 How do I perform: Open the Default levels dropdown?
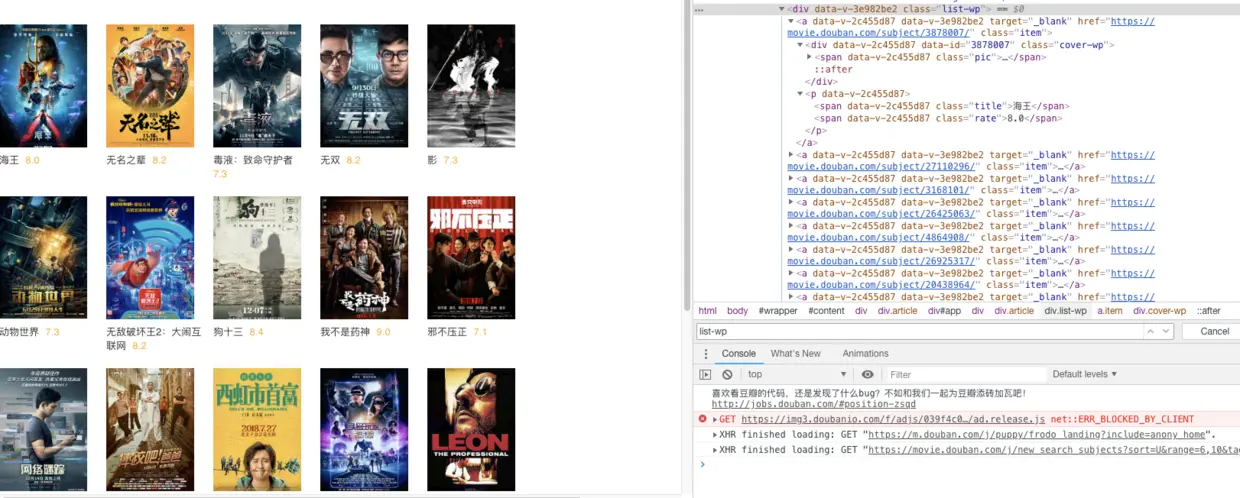(1085, 374)
